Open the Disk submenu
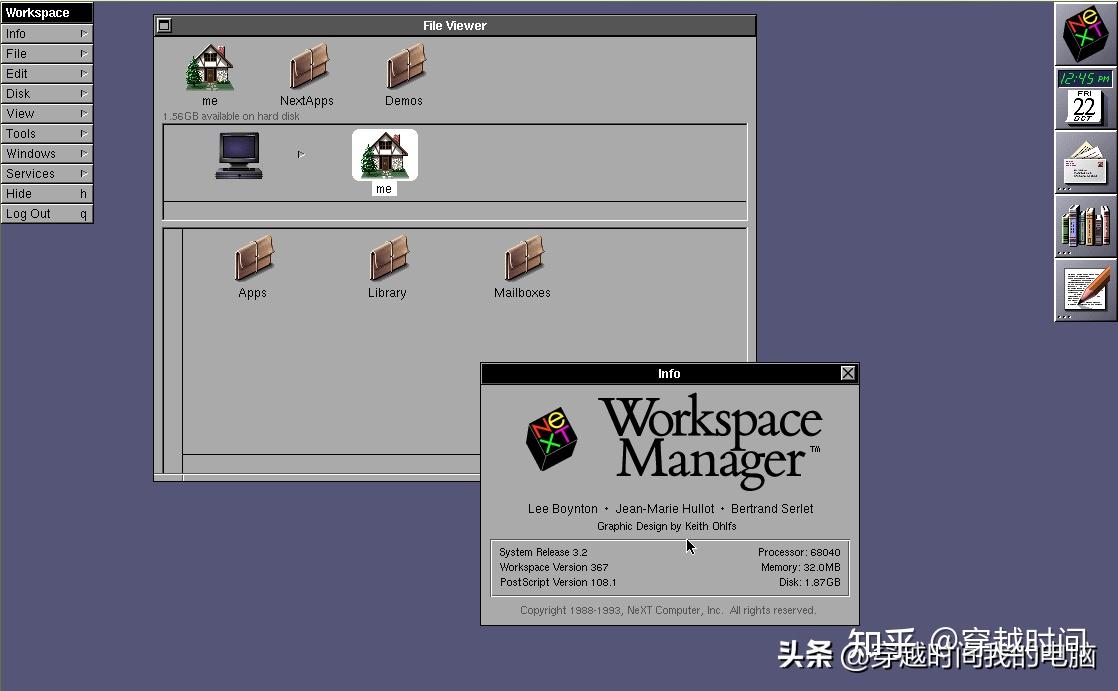1118x691 pixels. click(47, 93)
